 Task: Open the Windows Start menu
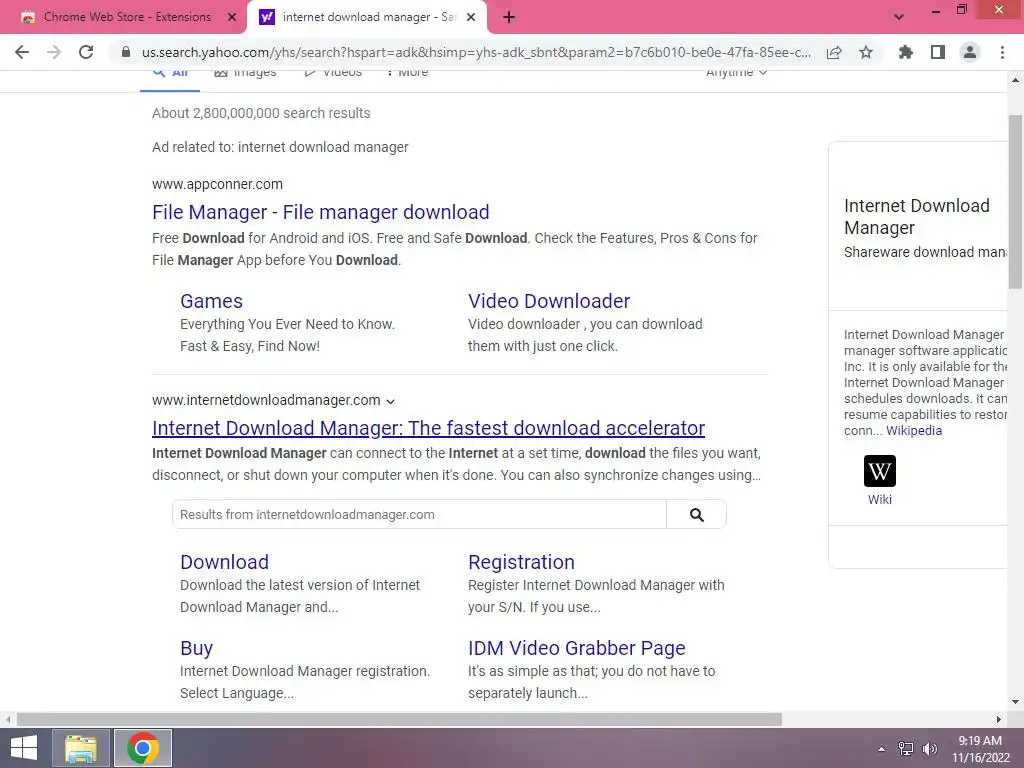tap(24, 748)
